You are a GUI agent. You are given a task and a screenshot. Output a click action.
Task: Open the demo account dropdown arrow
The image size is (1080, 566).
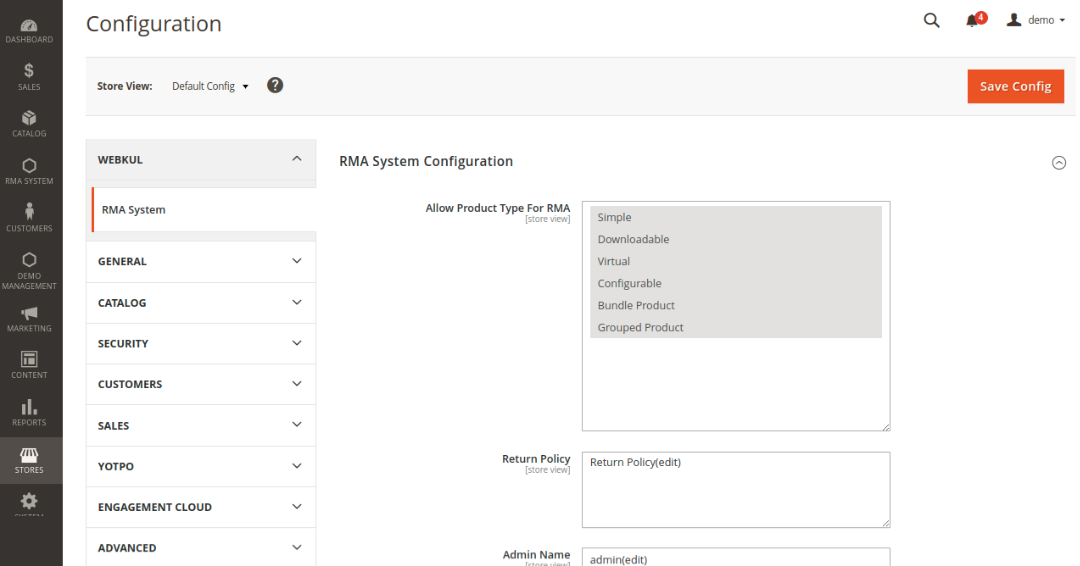(x=1062, y=21)
